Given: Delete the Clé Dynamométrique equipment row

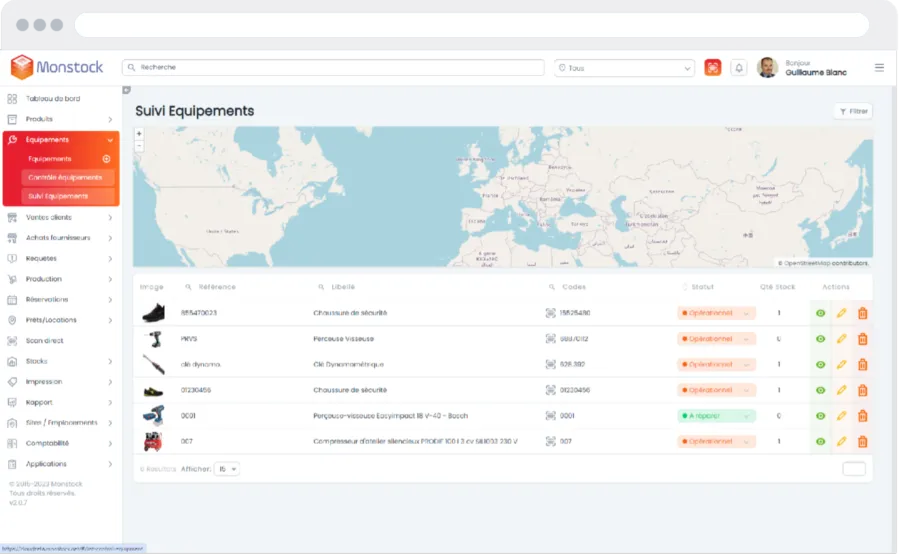Looking at the screenshot, I should [x=862, y=365].
